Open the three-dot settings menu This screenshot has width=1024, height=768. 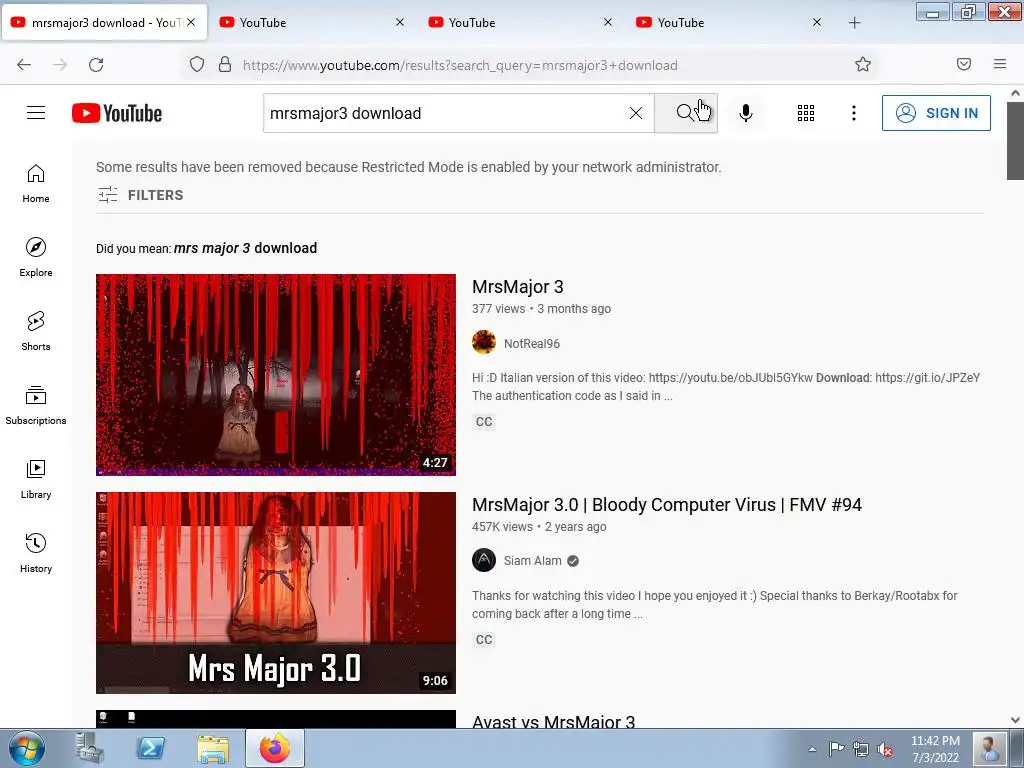(x=854, y=113)
